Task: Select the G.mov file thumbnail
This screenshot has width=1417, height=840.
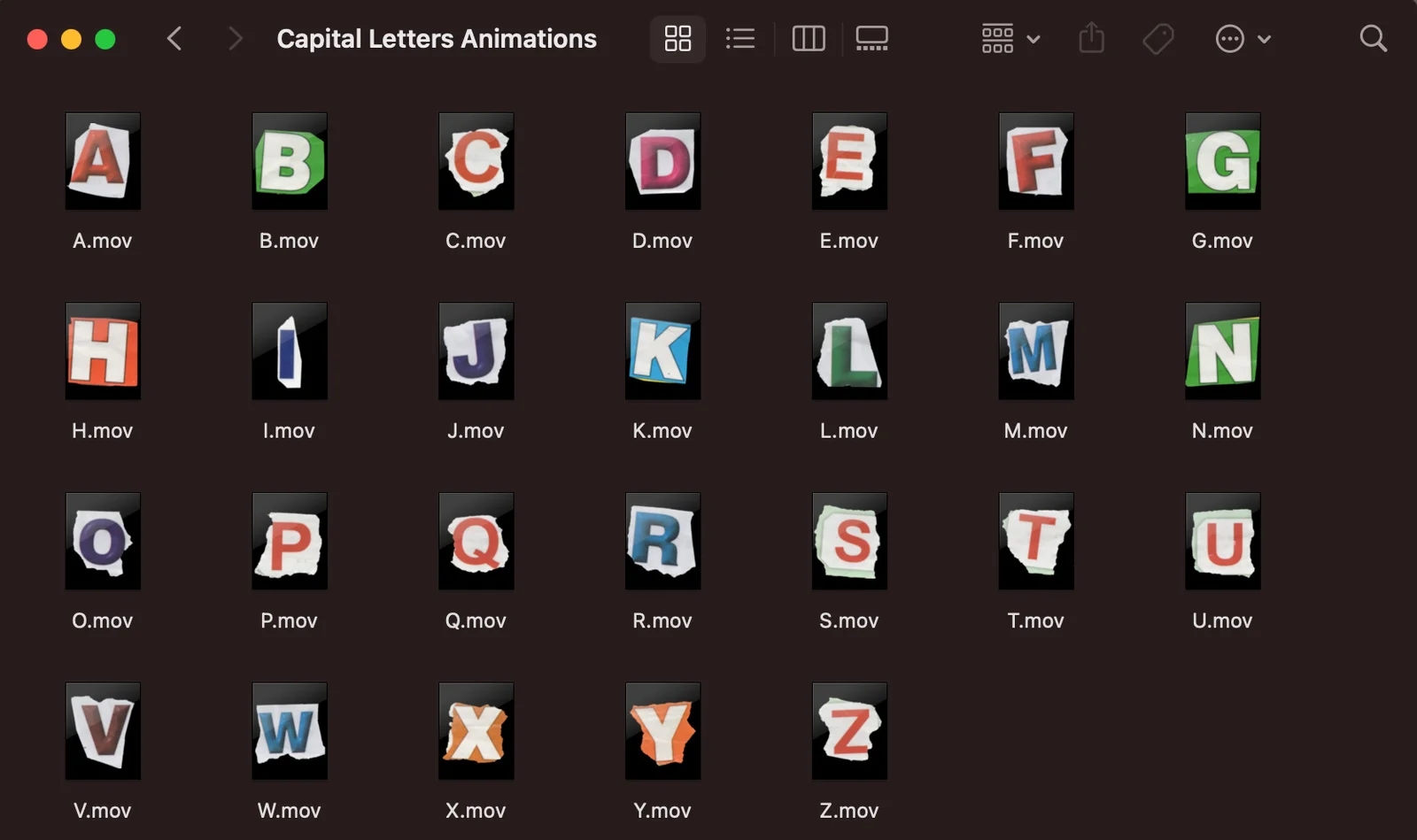Action: (x=1222, y=161)
